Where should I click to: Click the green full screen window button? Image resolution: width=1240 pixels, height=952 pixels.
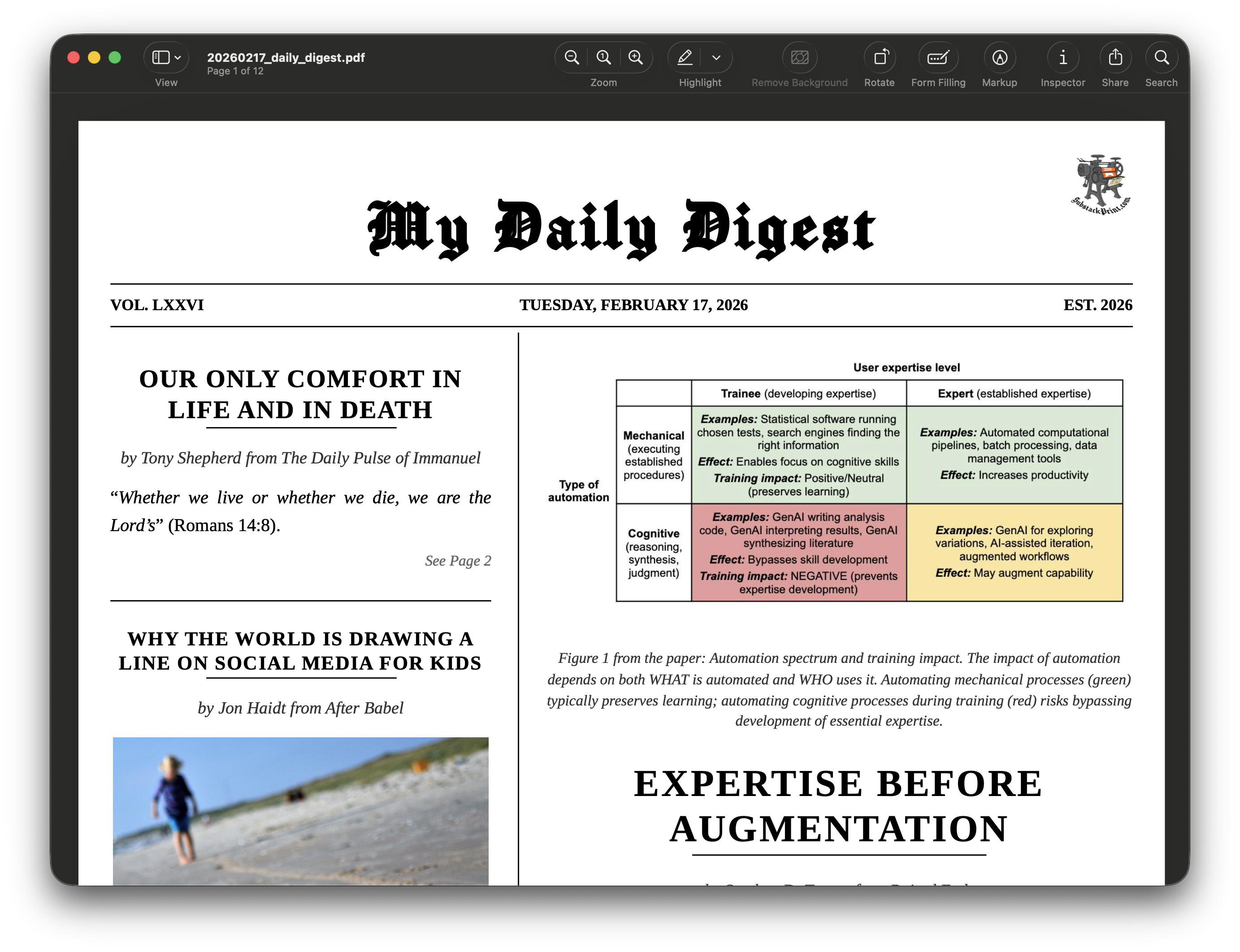114,57
